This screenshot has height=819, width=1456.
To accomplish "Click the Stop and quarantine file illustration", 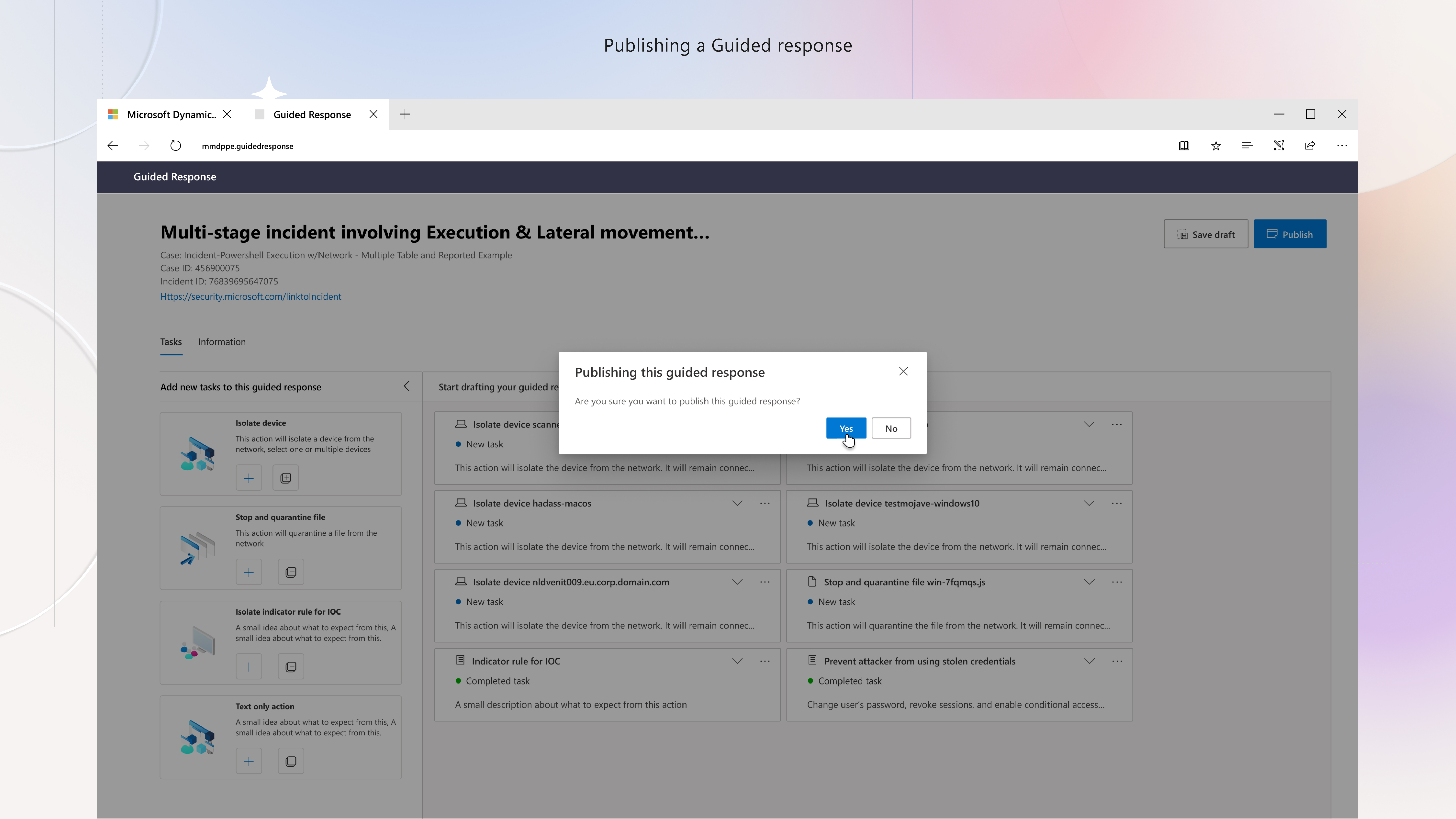I will coord(198,548).
